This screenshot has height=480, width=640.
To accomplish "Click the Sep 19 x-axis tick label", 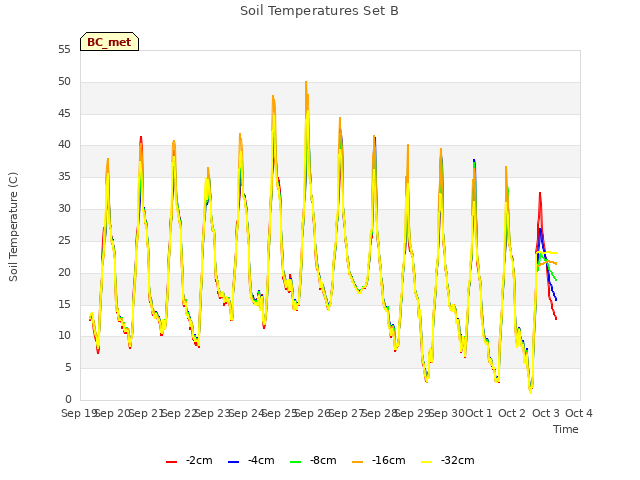I will click(x=78, y=413).
